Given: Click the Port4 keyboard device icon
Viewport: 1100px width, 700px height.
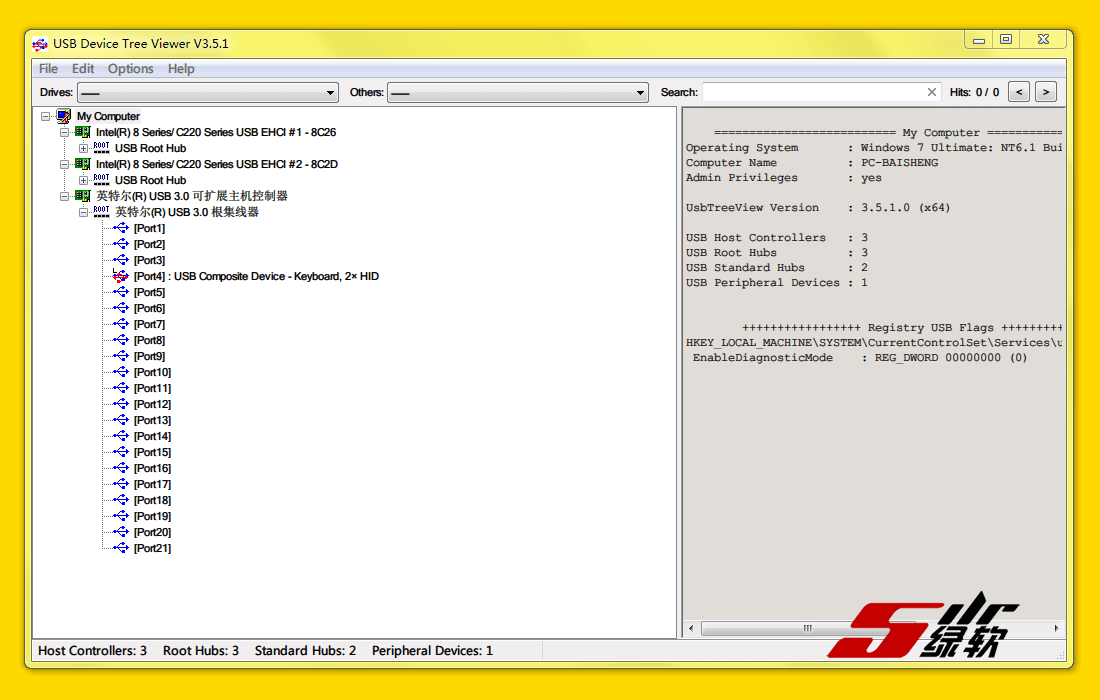Looking at the screenshot, I should point(121,276).
